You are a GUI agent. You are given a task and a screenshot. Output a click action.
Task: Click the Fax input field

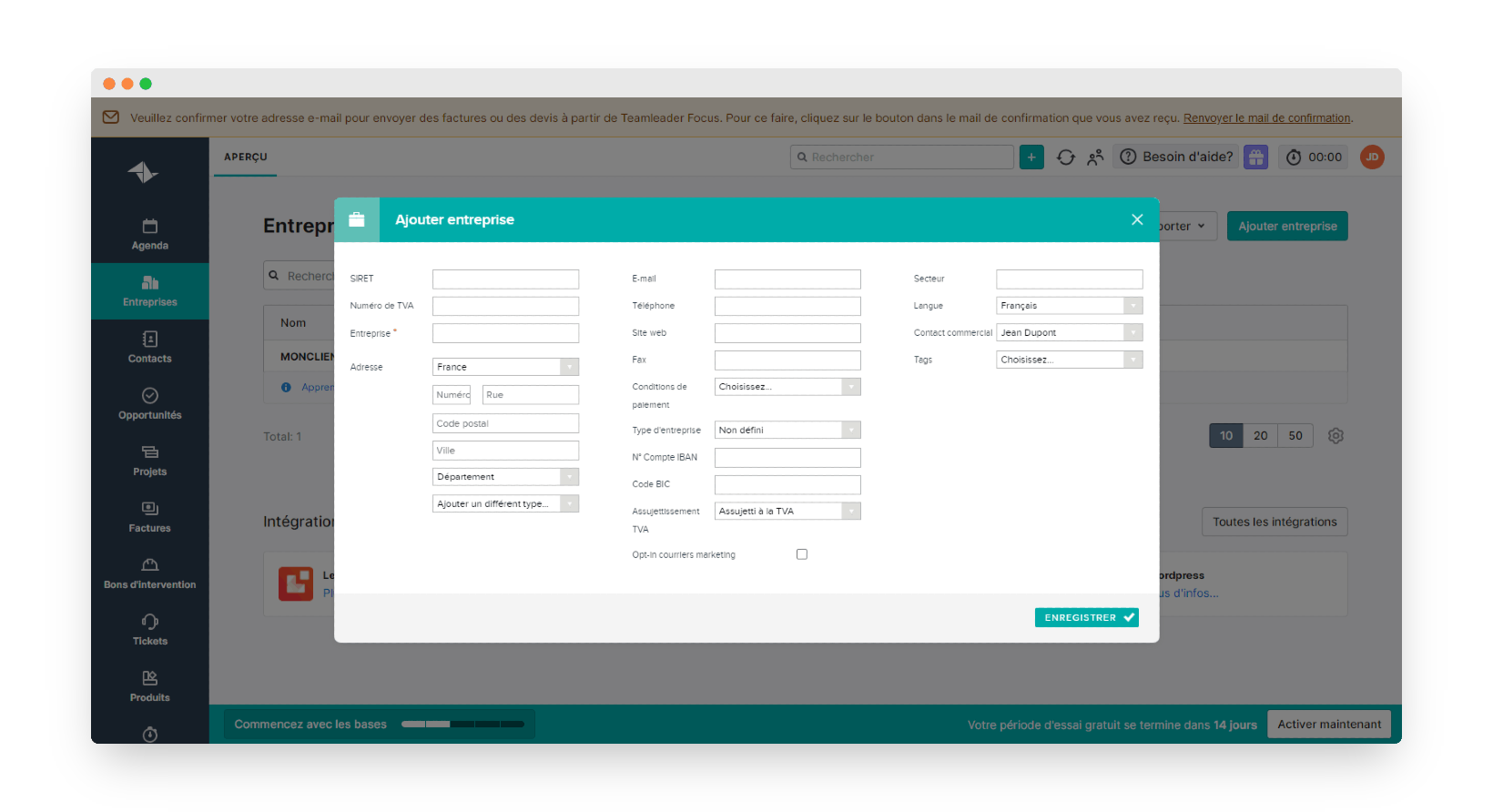[x=787, y=360]
